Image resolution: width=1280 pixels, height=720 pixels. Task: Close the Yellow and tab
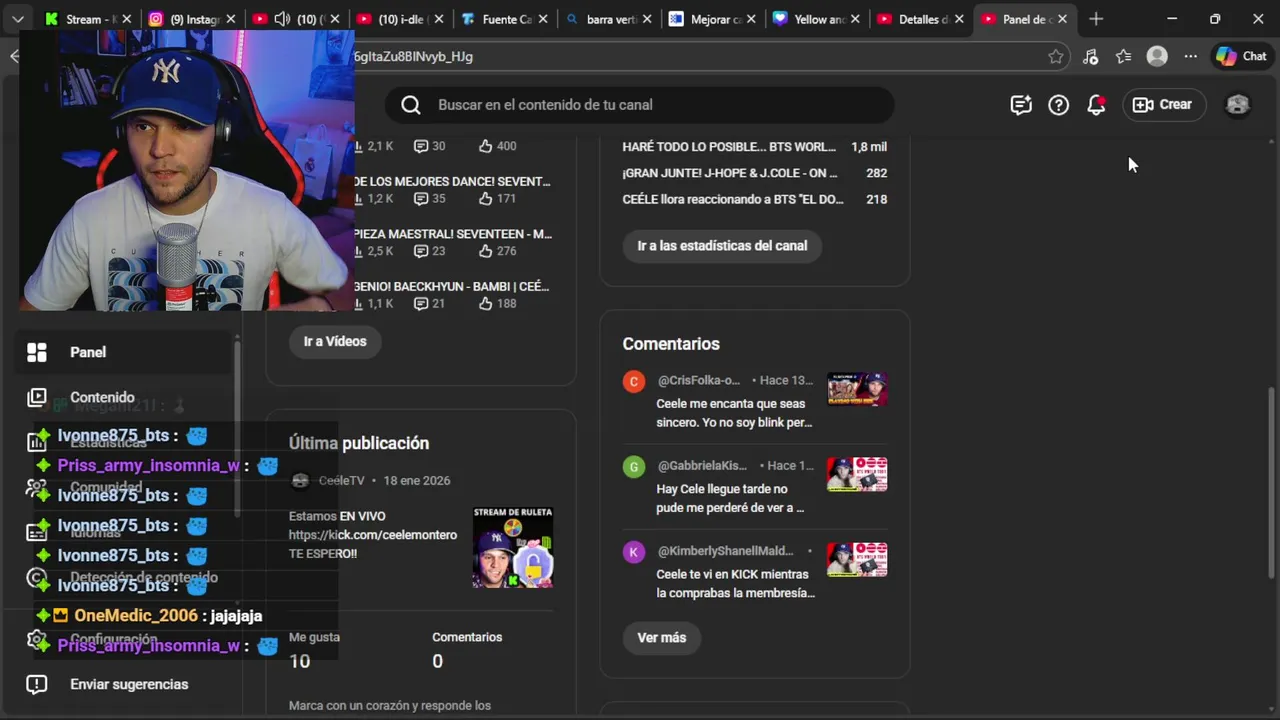pyautogui.click(x=855, y=19)
